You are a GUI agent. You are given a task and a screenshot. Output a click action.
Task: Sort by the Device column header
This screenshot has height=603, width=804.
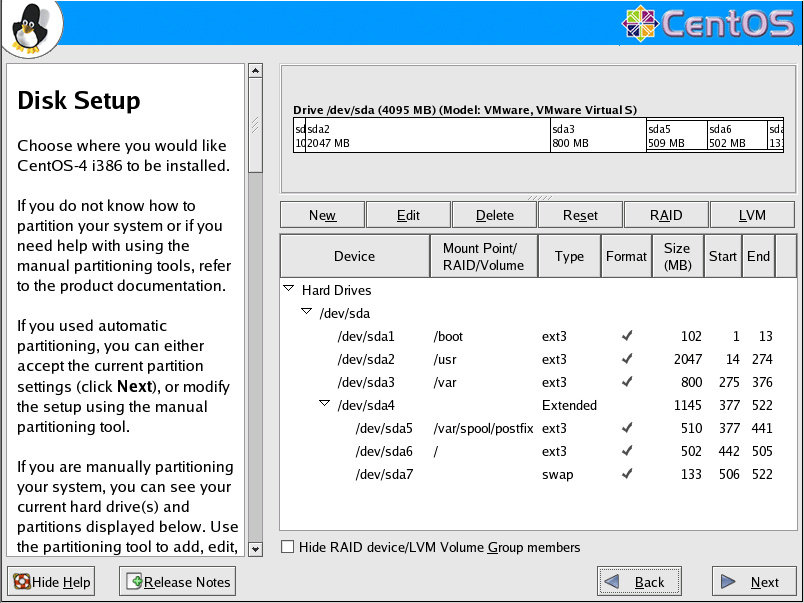(354, 256)
